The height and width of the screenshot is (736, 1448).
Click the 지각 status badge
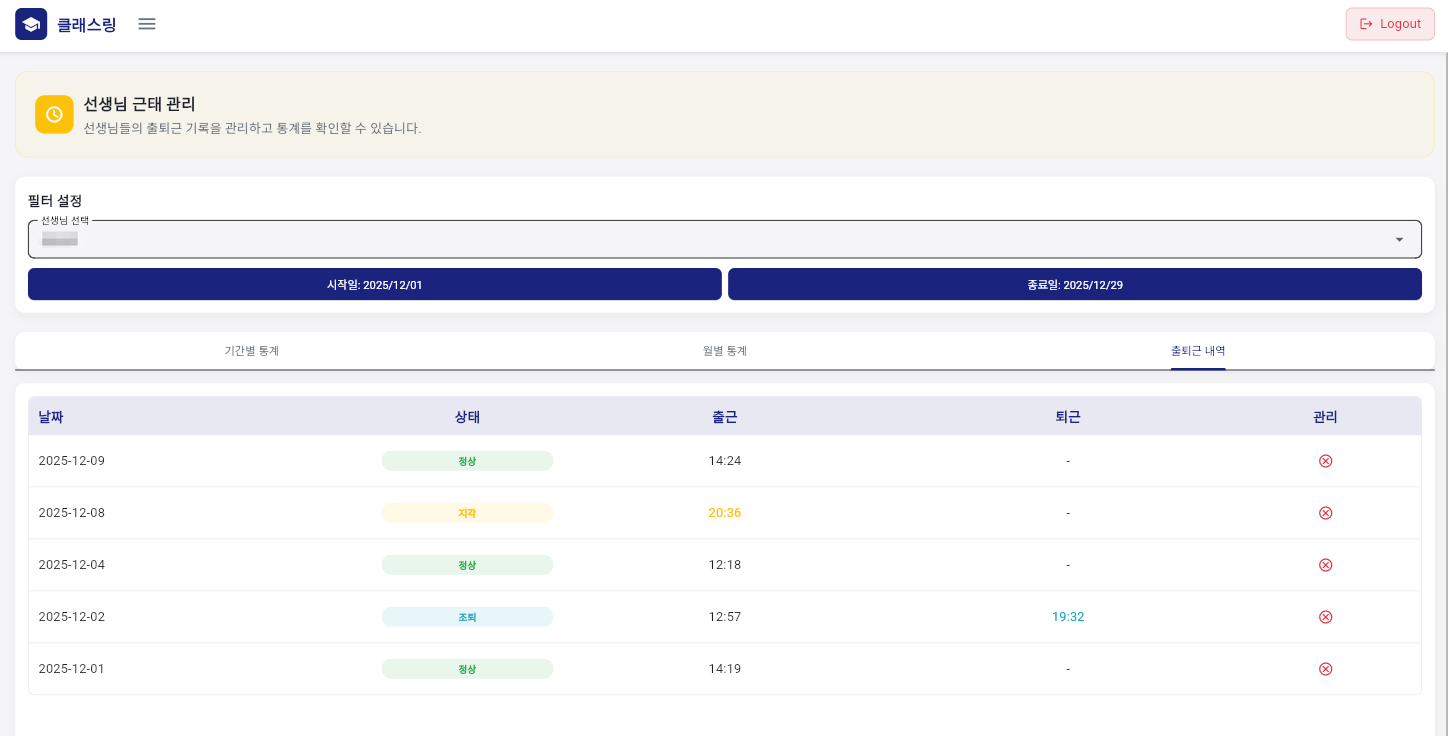click(467, 513)
